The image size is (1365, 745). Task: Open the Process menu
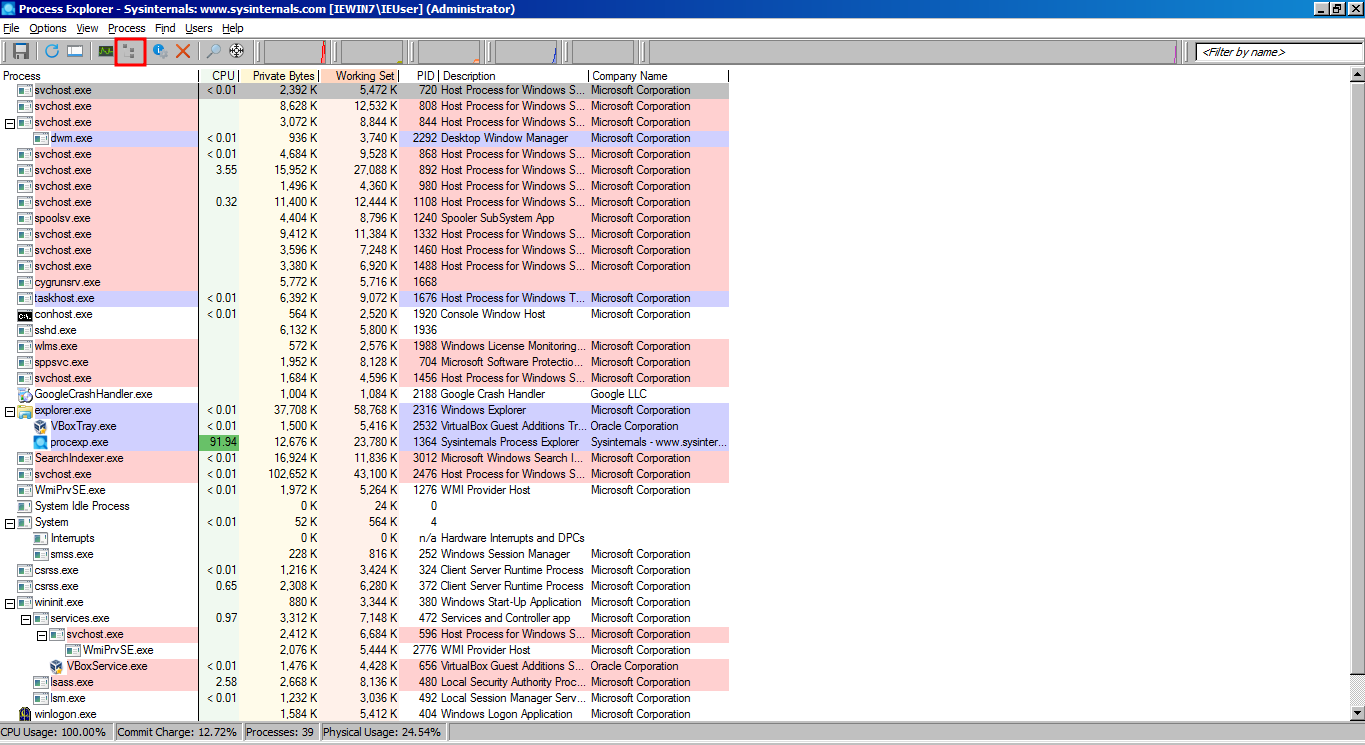point(126,28)
